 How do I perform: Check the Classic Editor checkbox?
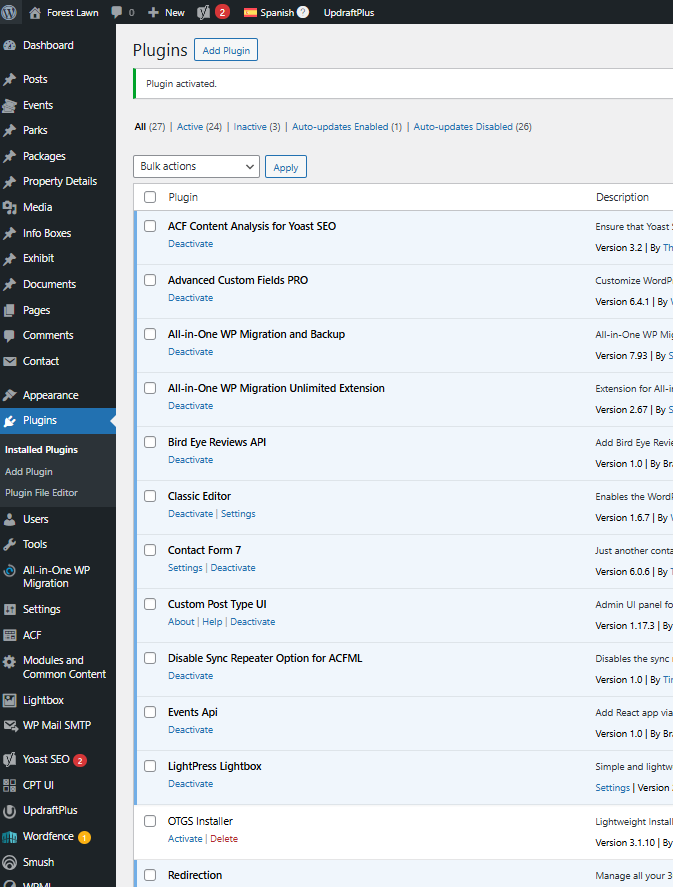click(150, 496)
